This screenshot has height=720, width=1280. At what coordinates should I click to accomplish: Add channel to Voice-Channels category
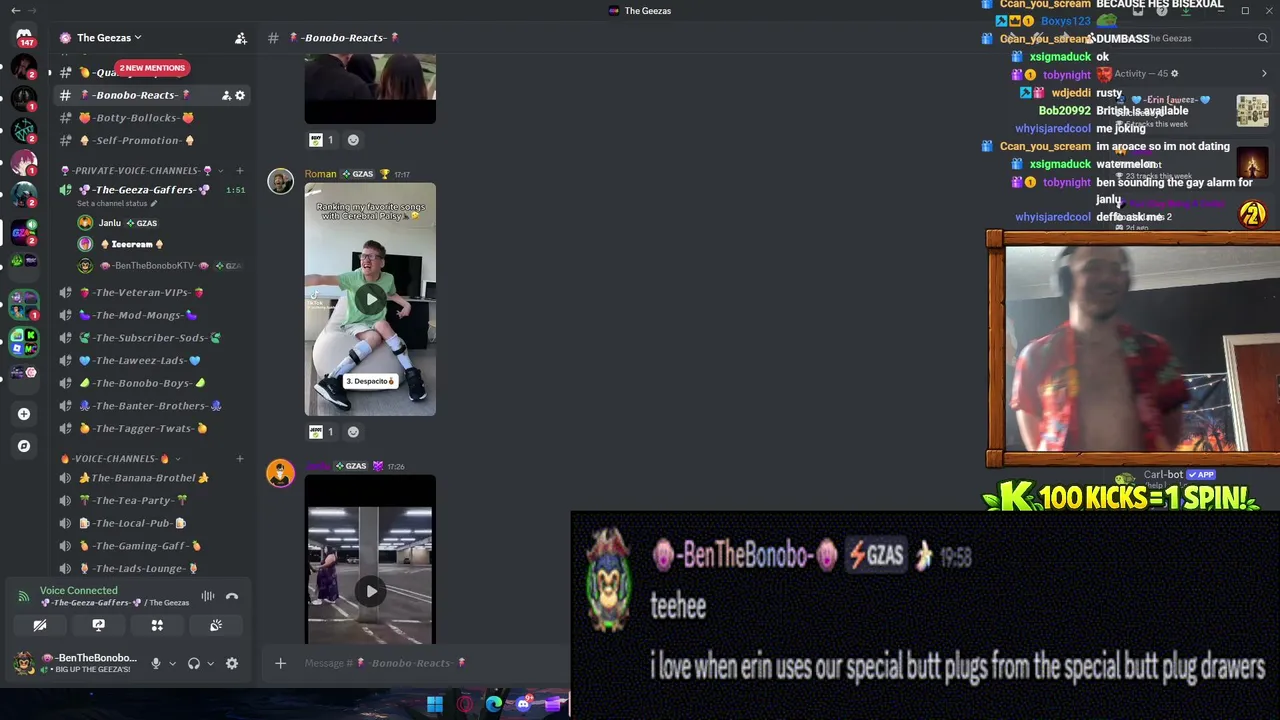point(240,458)
